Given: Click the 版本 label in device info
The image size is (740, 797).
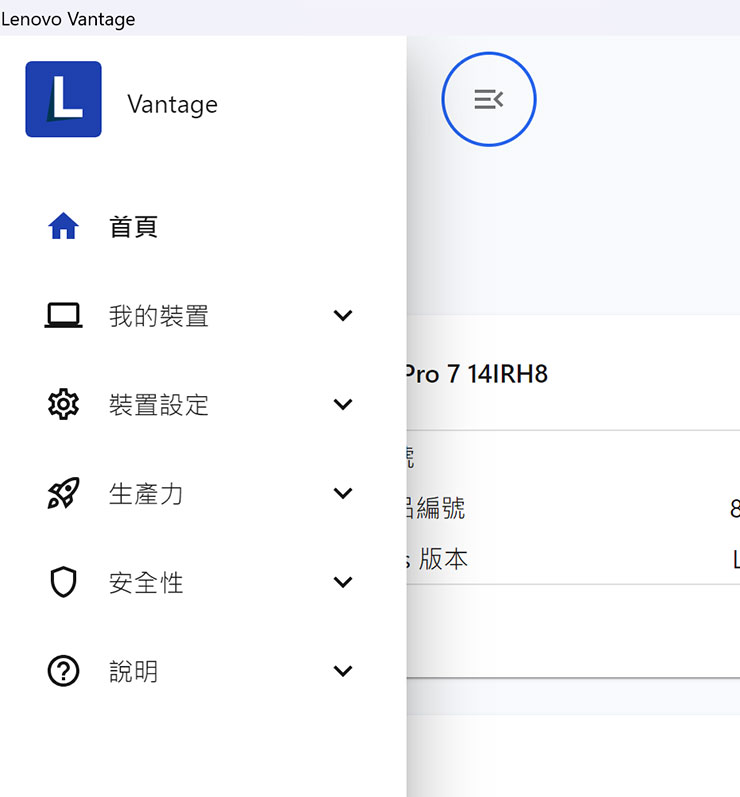Looking at the screenshot, I should pos(443,559).
